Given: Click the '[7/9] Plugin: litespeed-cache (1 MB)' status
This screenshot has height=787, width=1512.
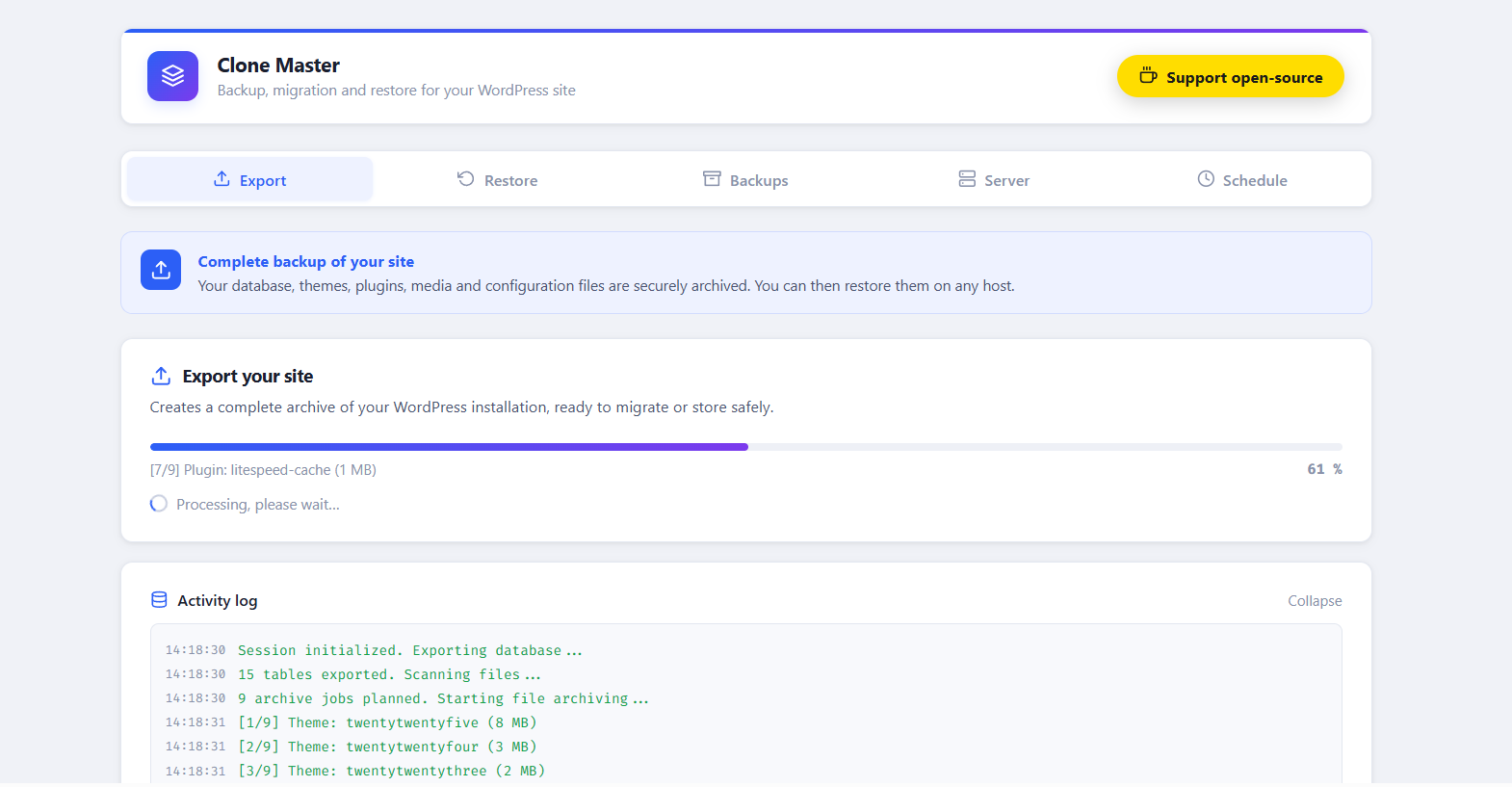Looking at the screenshot, I should (x=263, y=470).
